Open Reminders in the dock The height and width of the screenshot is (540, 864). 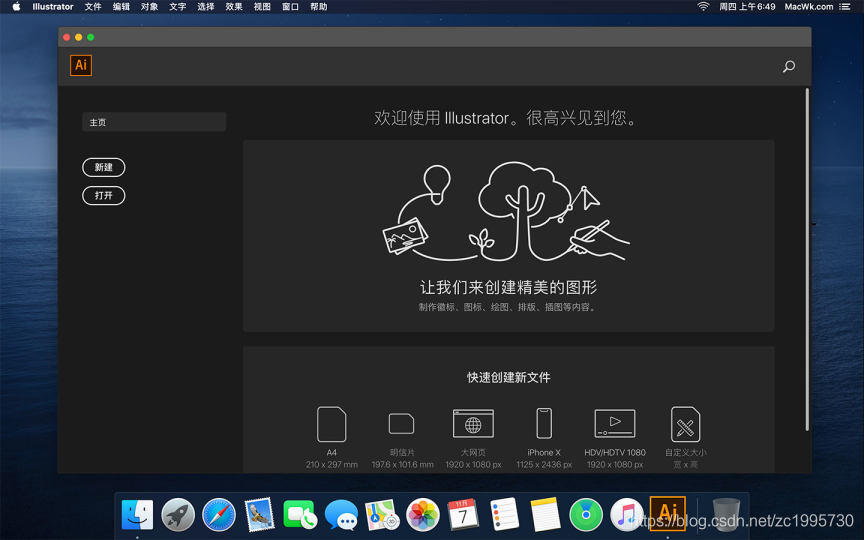(x=504, y=515)
